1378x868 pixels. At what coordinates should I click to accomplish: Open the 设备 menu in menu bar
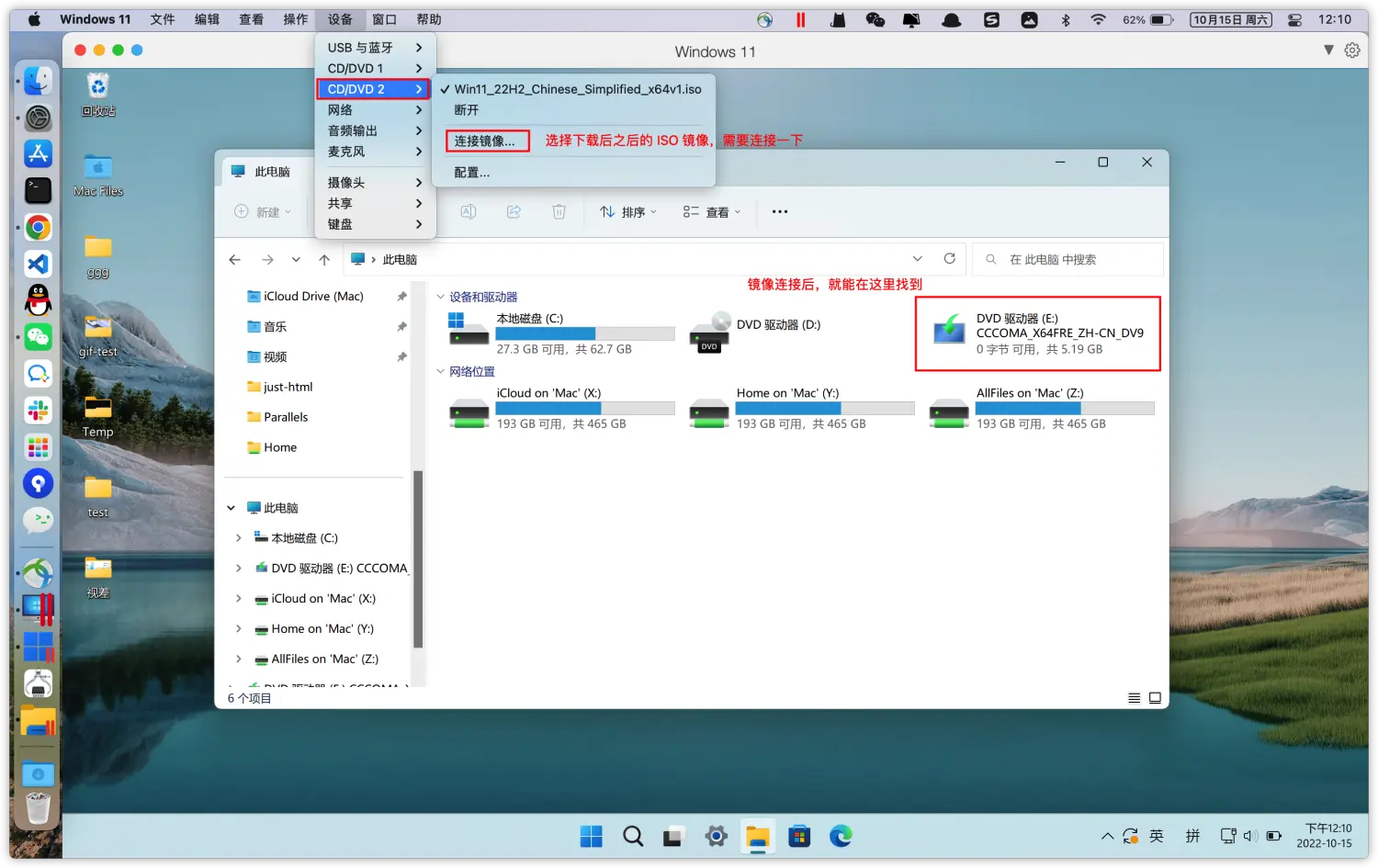(x=340, y=19)
